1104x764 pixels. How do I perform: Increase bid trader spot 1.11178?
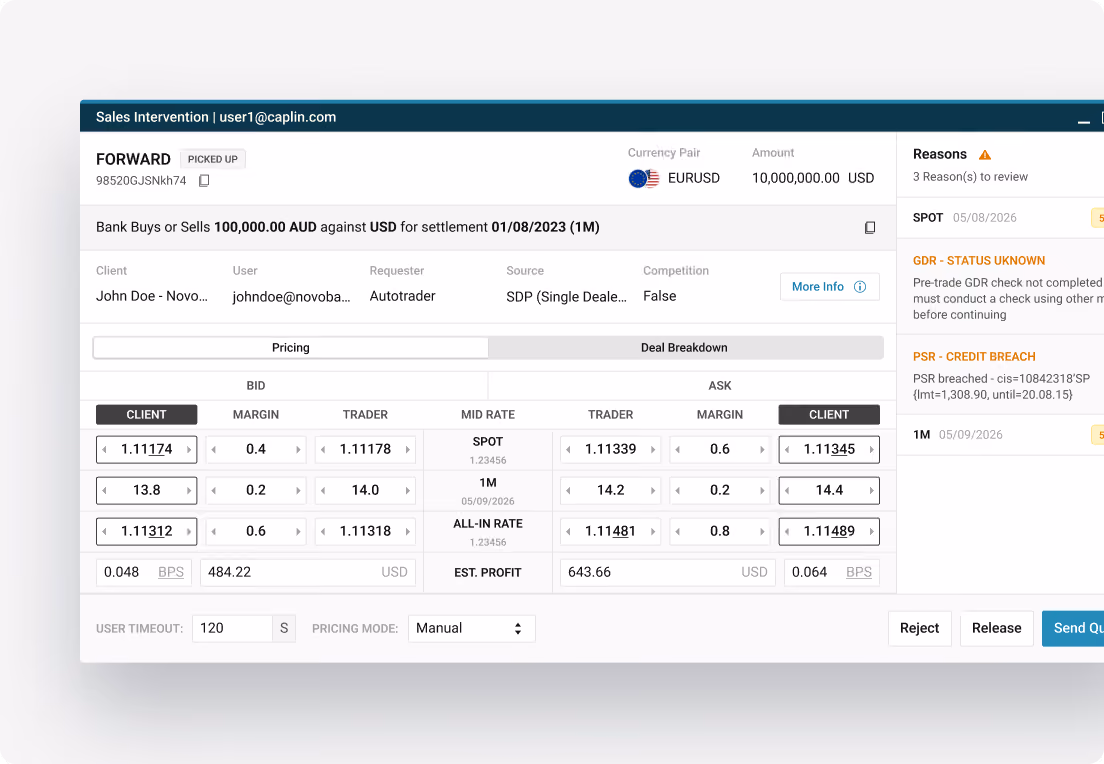click(408, 449)
